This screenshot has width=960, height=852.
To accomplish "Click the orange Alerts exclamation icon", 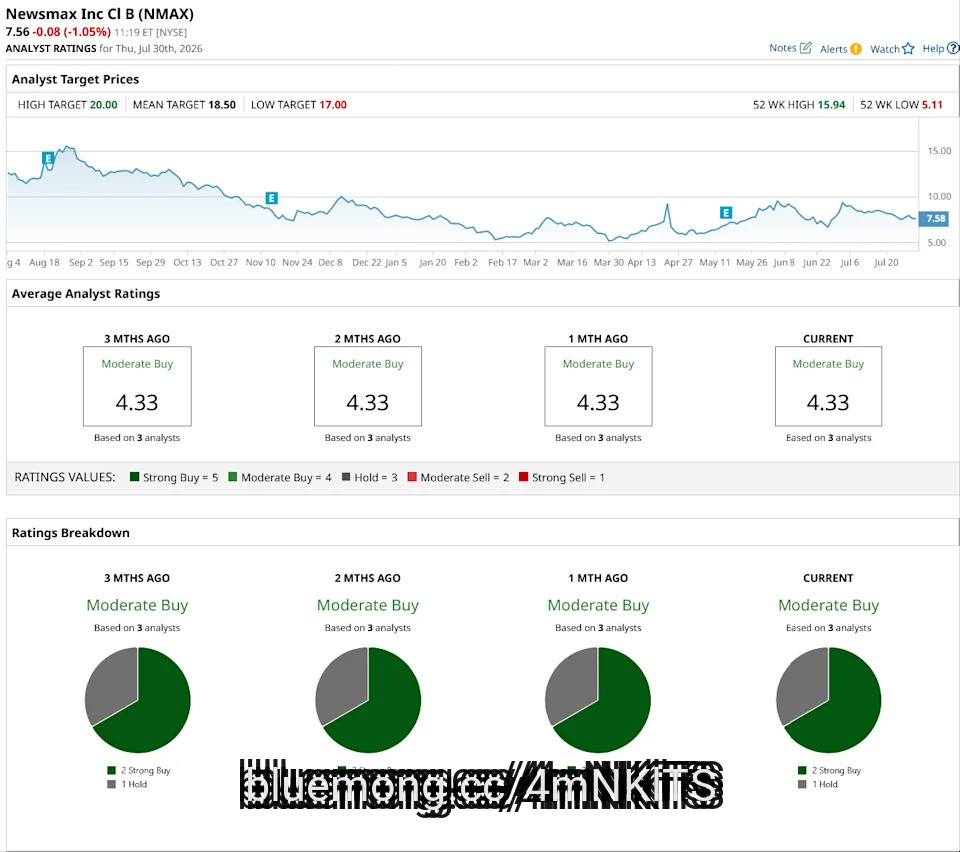I will coord(856,49).
